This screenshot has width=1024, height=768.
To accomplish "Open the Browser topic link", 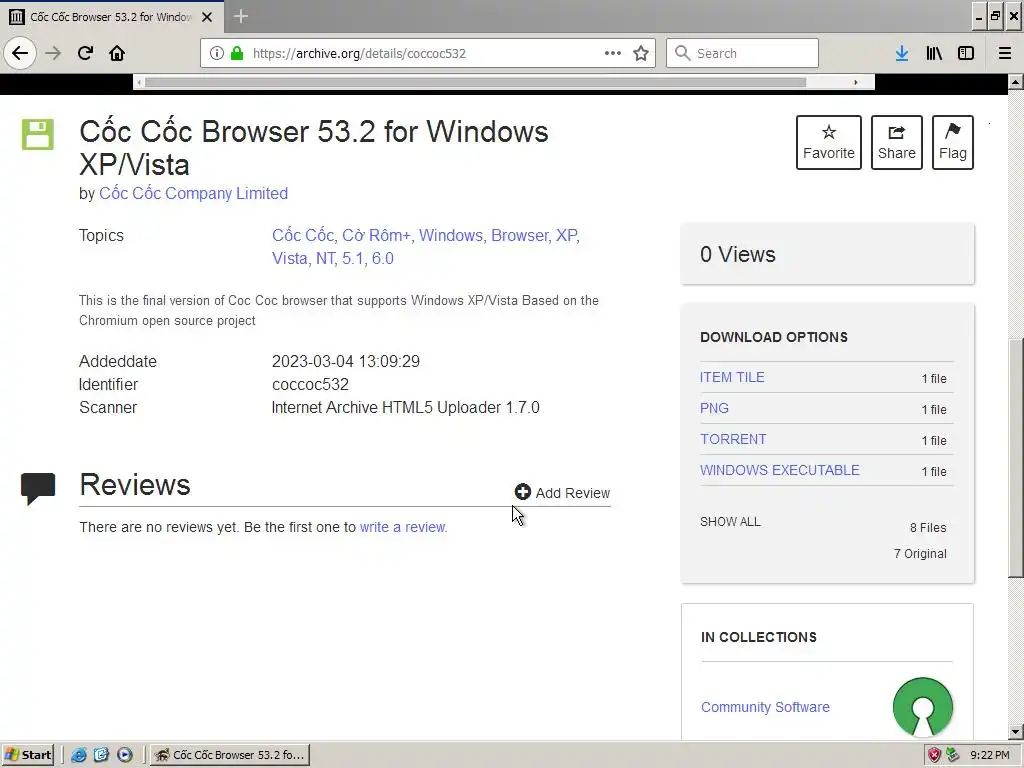I will click(x=519, y=235).
